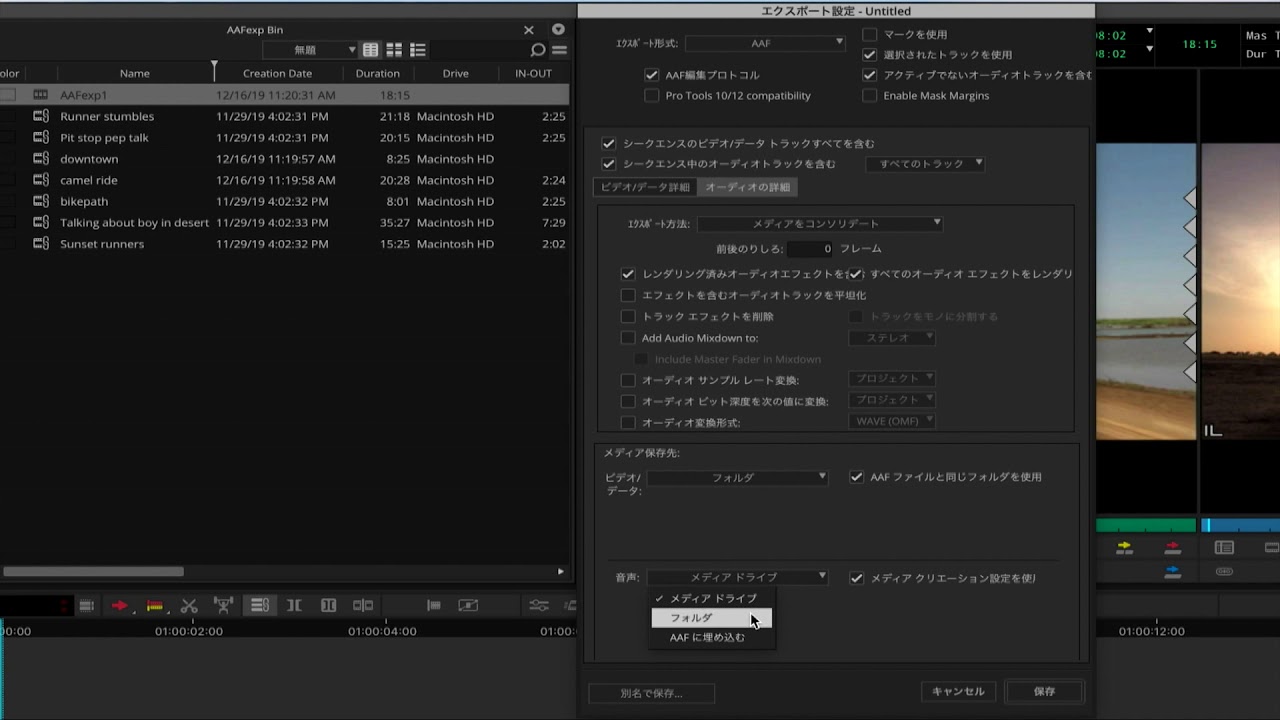Open メディアをコンソリデート export method dropdown

tap(820, 224)
